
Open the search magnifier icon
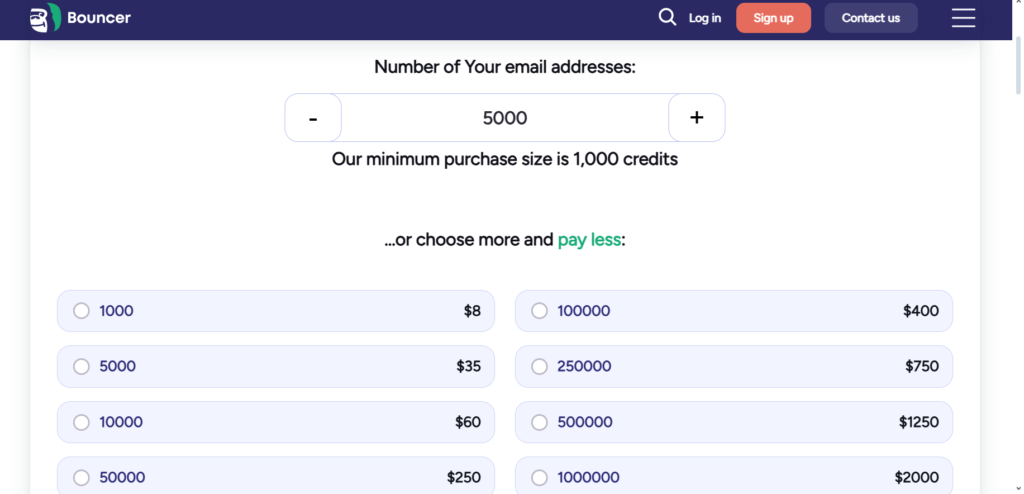tap(667, 18)
